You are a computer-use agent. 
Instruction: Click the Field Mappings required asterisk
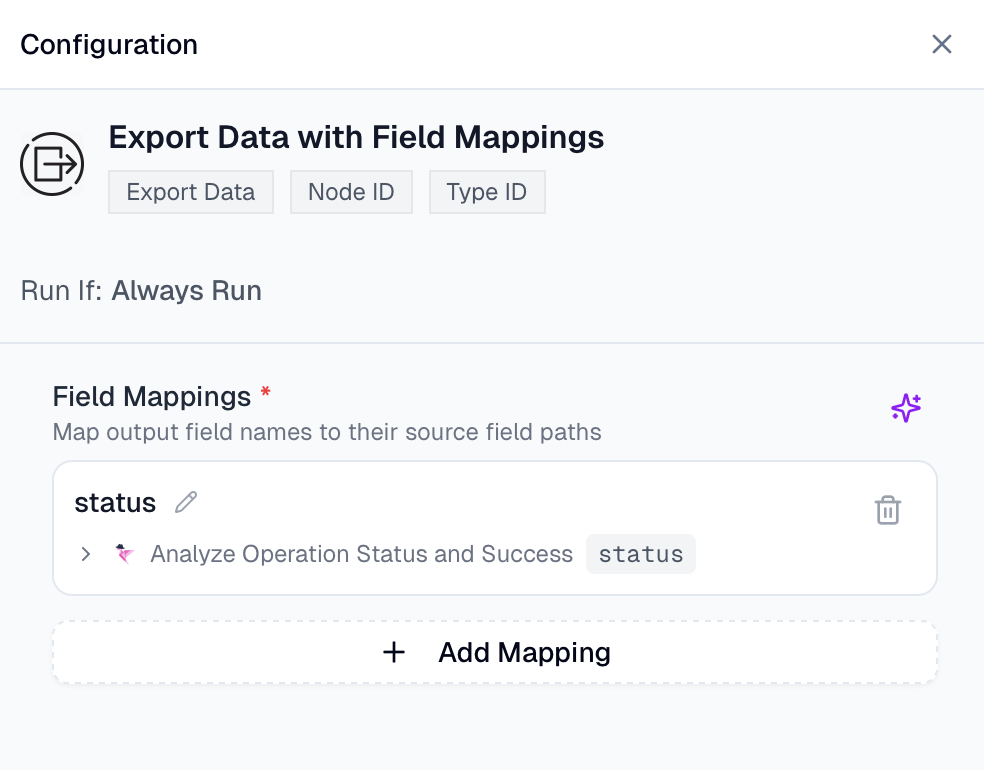click(x=264, y=394)
